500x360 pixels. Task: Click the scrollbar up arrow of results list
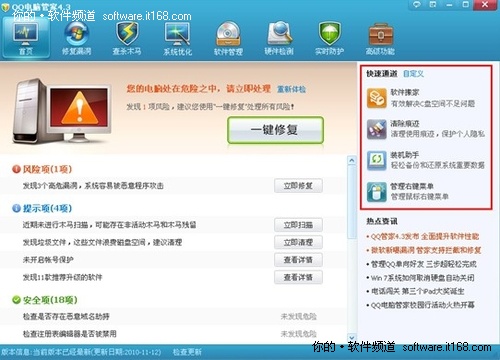352,160
